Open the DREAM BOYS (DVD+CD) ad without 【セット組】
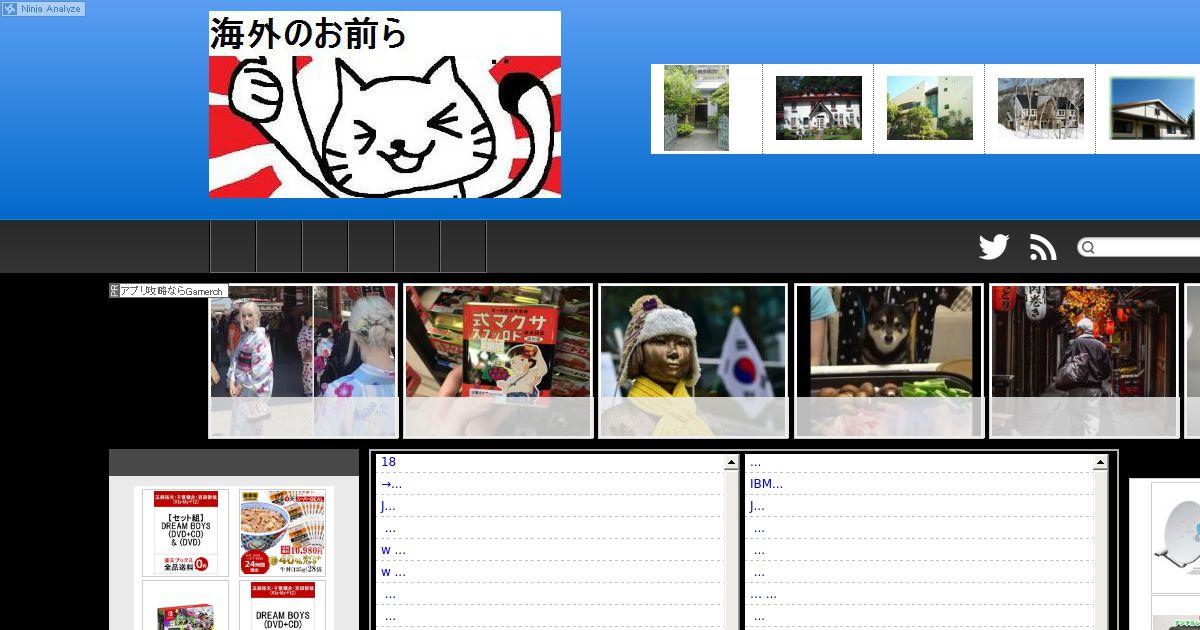 tap(282, 606)
